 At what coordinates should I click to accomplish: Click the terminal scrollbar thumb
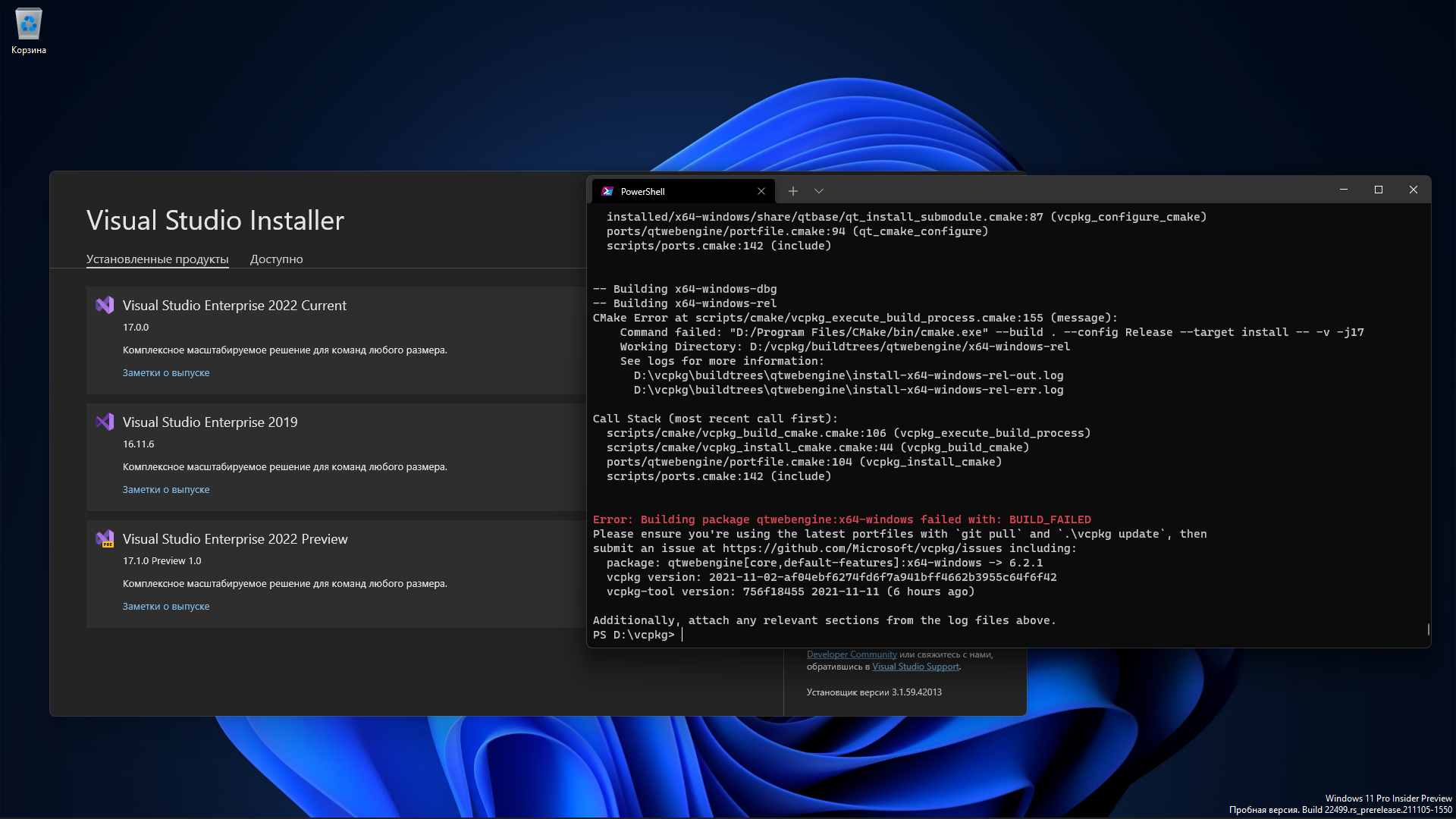coord(1428,629)
